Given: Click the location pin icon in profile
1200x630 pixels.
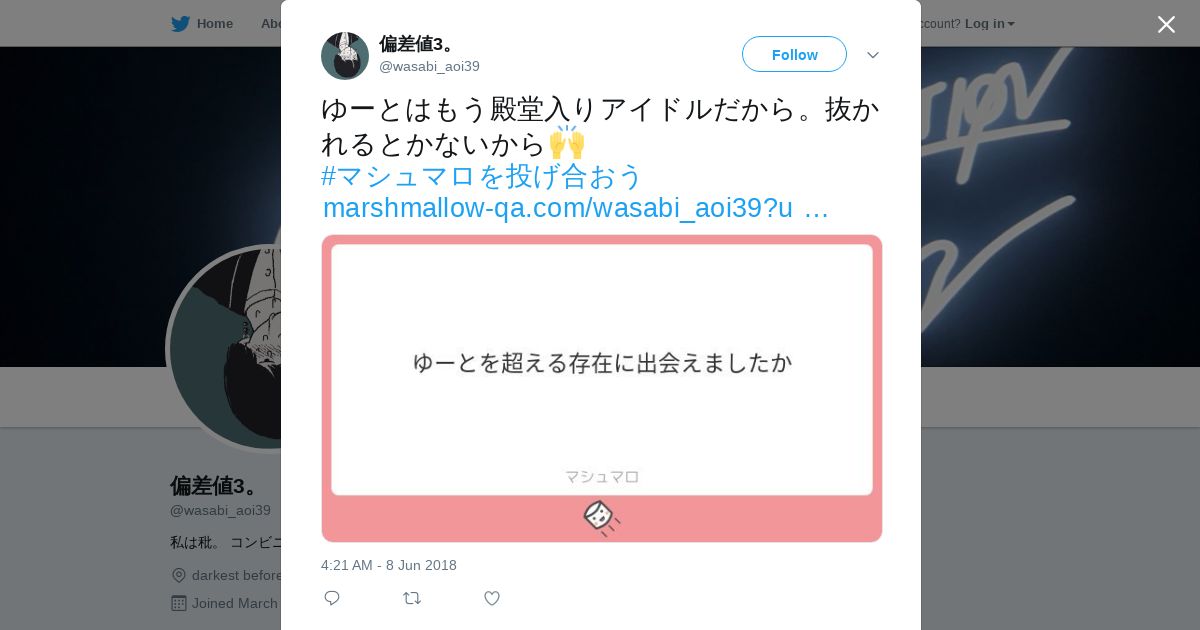Looking at the screenshot, I should point(179,575).
